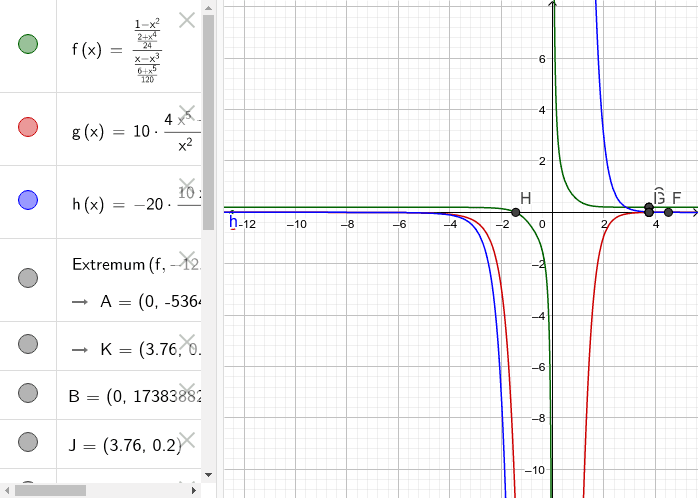Toggle visibility of function f(x) green circle
700x500 pixels.
[x=28, y=44]
